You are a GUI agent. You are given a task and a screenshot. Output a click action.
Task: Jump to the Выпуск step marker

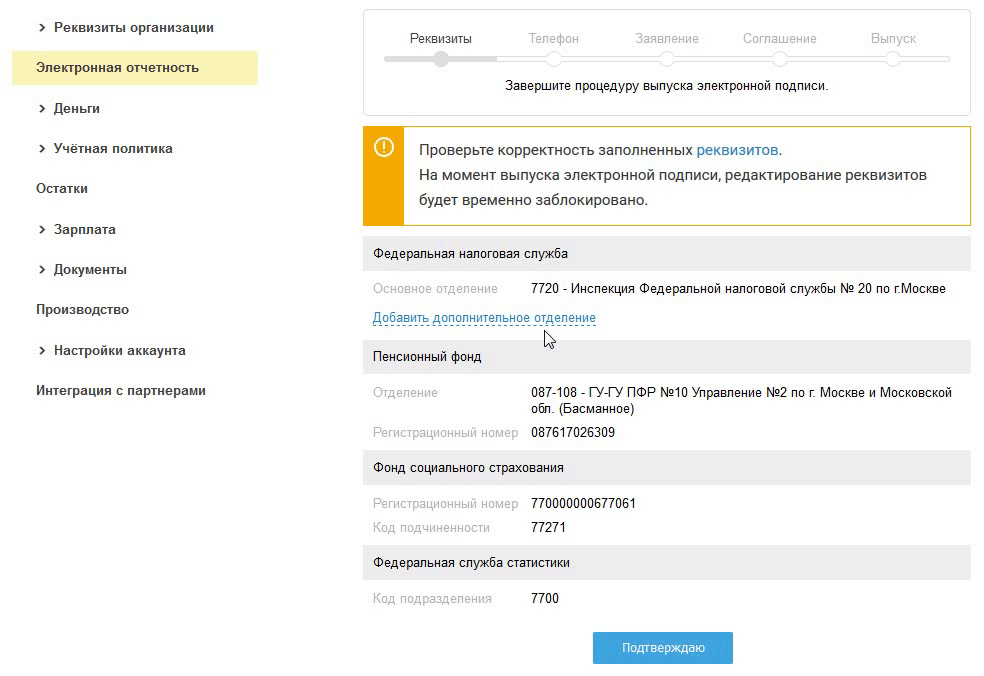coord(893,59)
